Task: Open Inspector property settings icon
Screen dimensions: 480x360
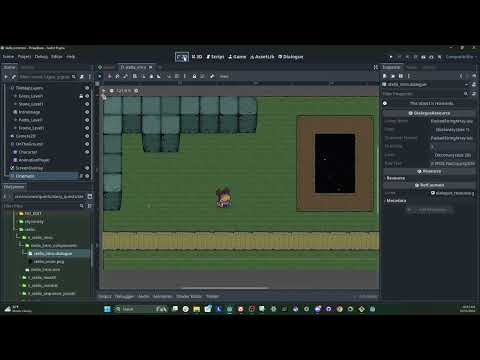Action: coord(474,94)
